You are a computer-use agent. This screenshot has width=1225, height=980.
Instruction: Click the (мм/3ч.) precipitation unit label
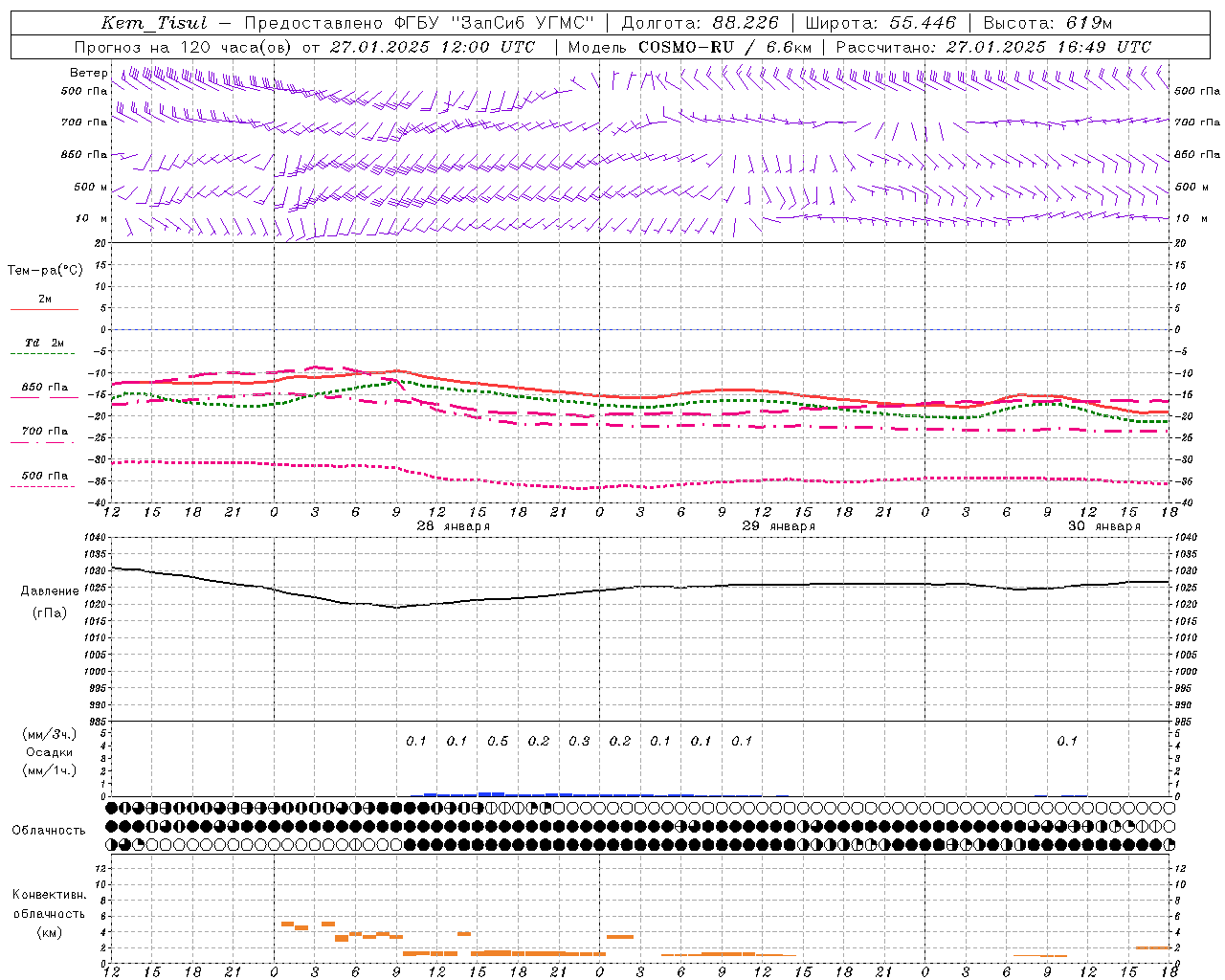coord(50,734)
